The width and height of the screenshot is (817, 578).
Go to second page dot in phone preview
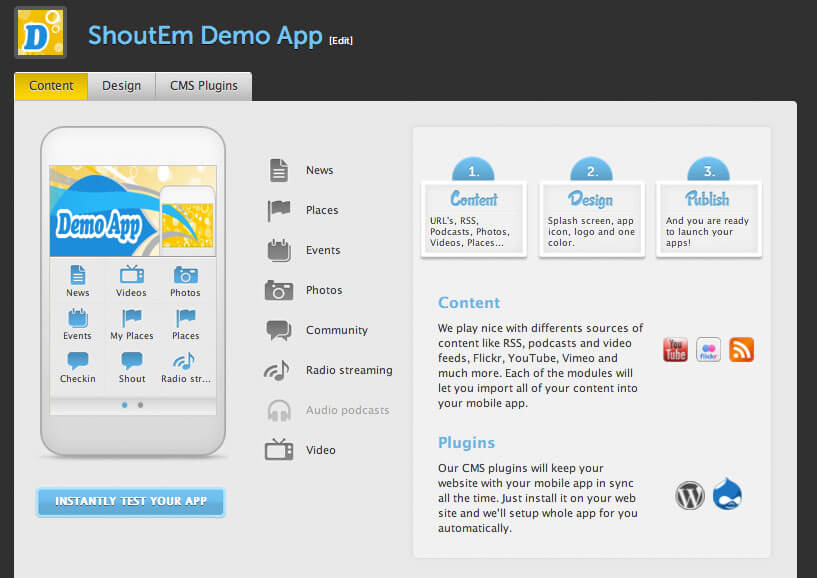(x=140, y=405)
